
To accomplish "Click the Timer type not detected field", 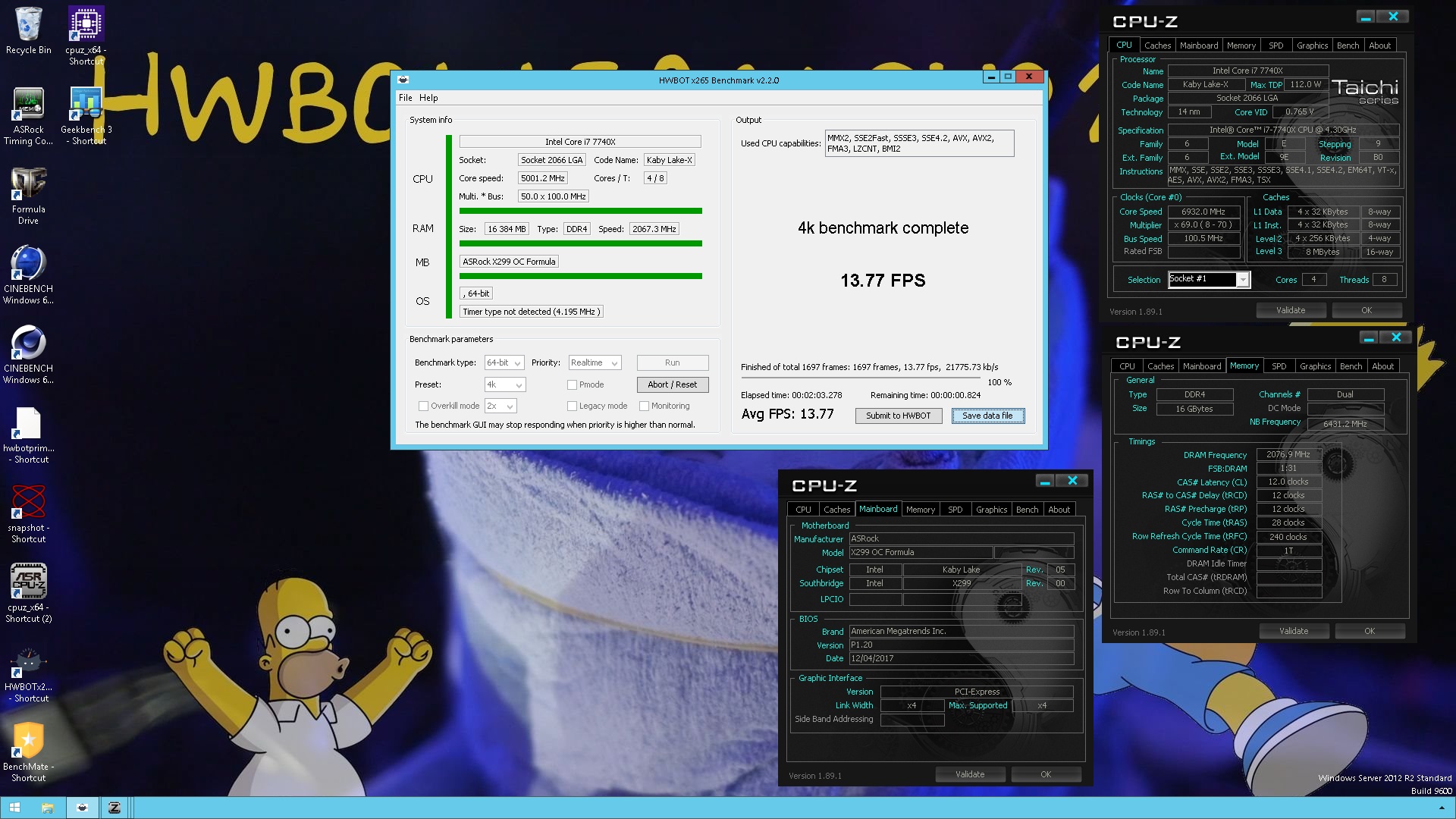I will pos(532,312).
